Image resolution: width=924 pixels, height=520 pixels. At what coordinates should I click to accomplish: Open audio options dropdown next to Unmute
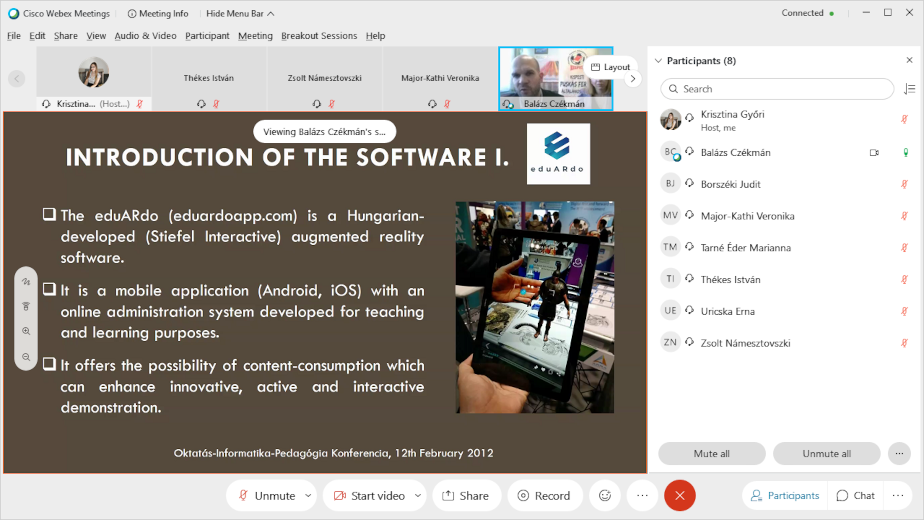point(308,496)
